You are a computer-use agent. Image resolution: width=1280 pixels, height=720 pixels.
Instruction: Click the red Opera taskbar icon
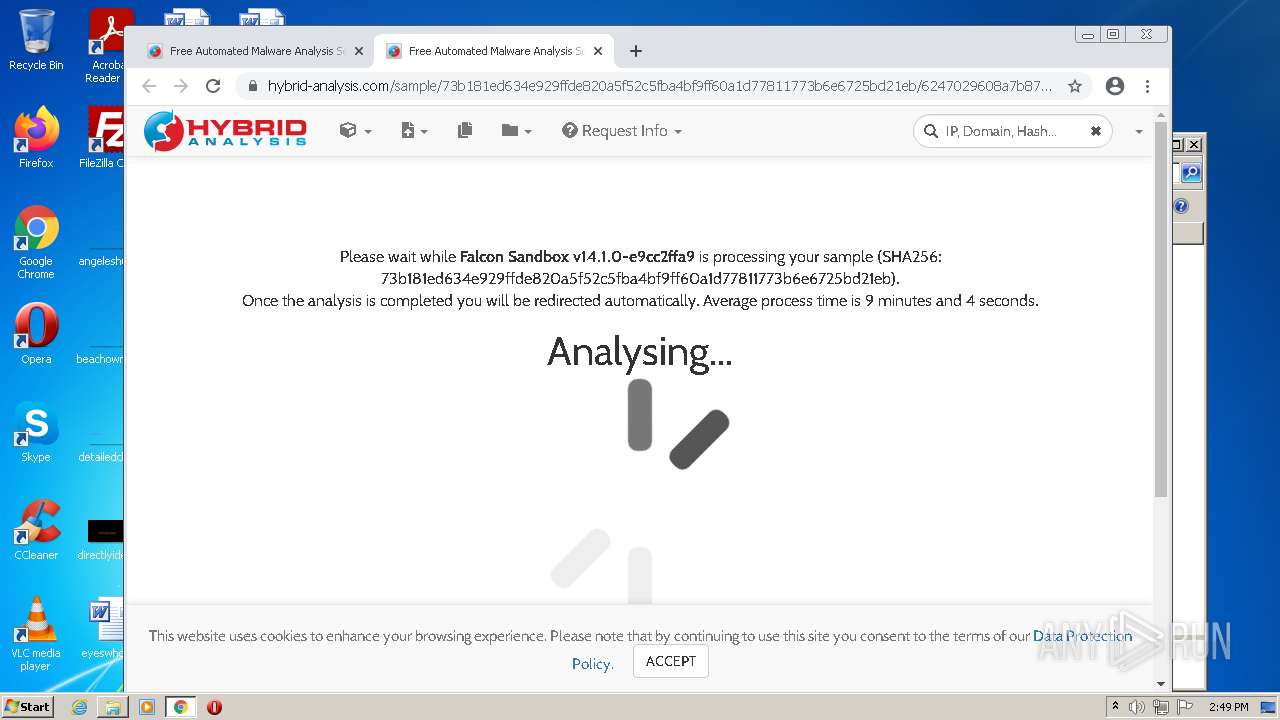click(x=214, y=707)
